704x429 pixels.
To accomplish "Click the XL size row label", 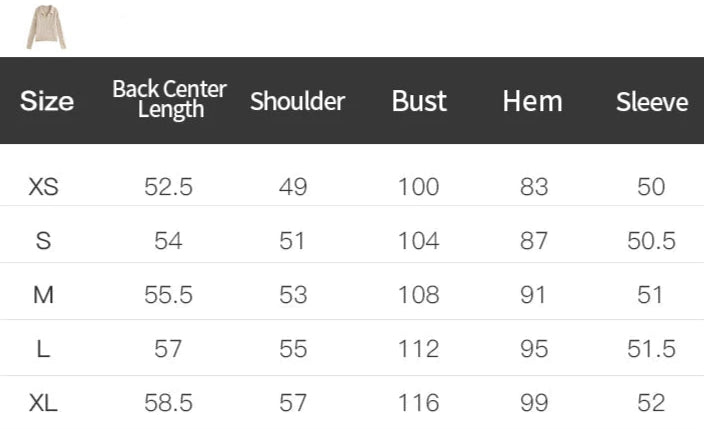I will click(x=44, y=403).
